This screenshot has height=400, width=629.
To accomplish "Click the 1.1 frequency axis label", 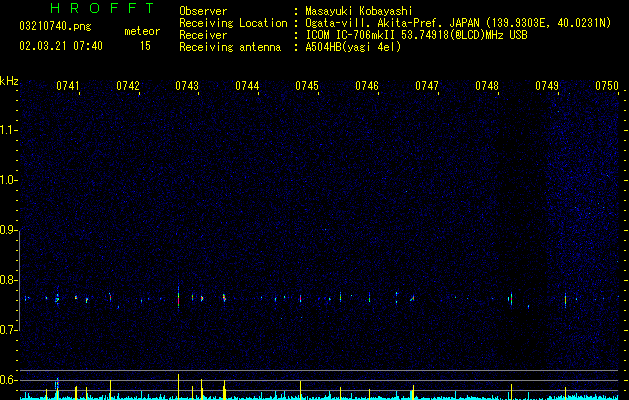I will pyautogui.click(x=8, y=130).
